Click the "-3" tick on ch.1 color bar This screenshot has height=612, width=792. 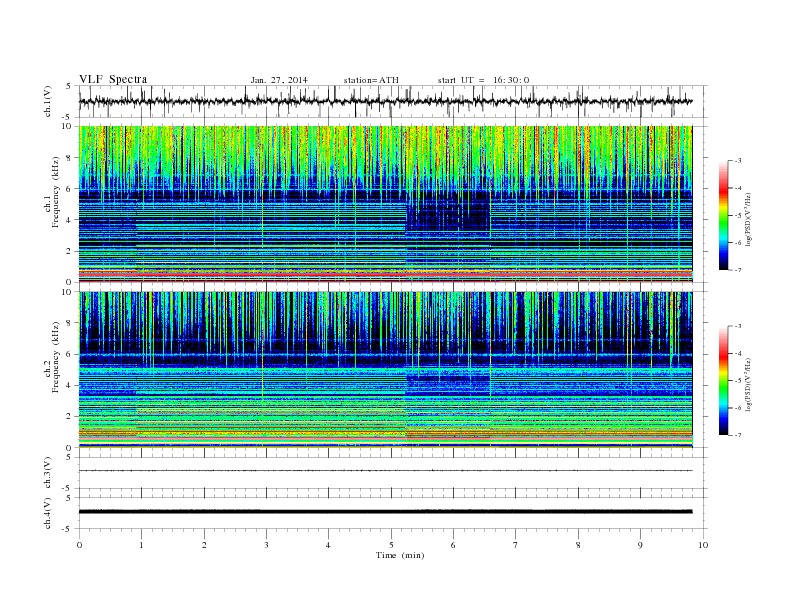[x=738, y=161]
